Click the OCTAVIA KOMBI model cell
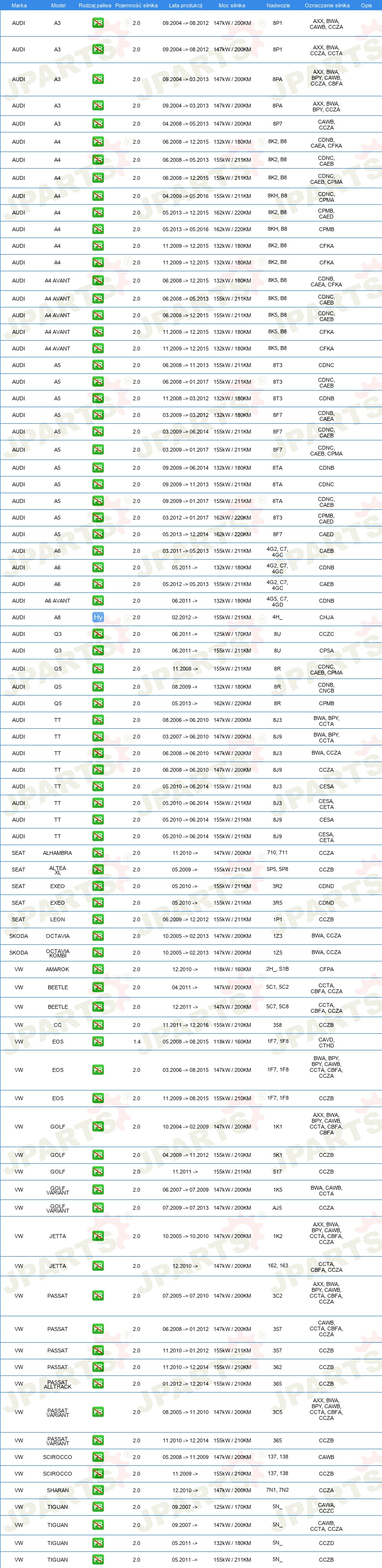Image resolution: width=382 pixels, height=1568 pixels. (x=58, y=953)
